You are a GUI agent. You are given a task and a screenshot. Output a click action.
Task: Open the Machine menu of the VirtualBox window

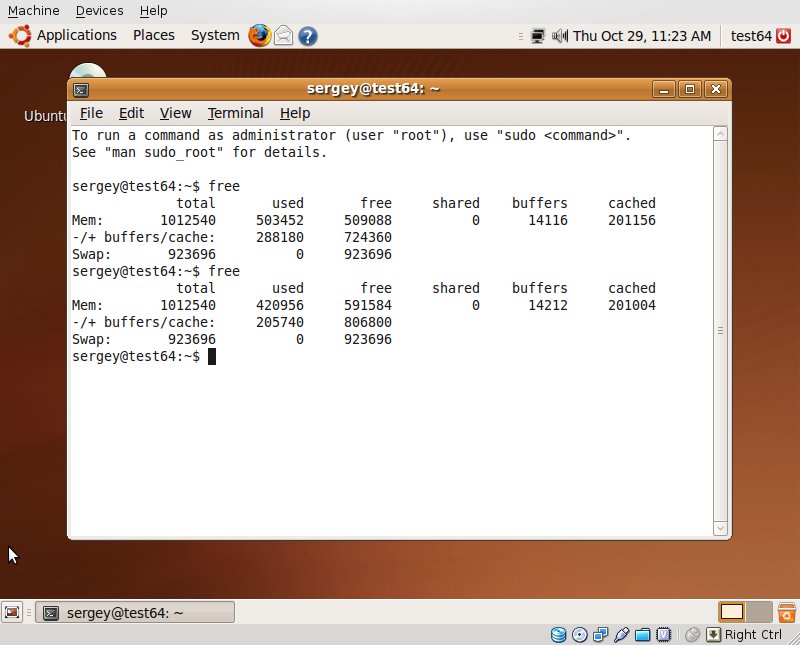[33, 10]
